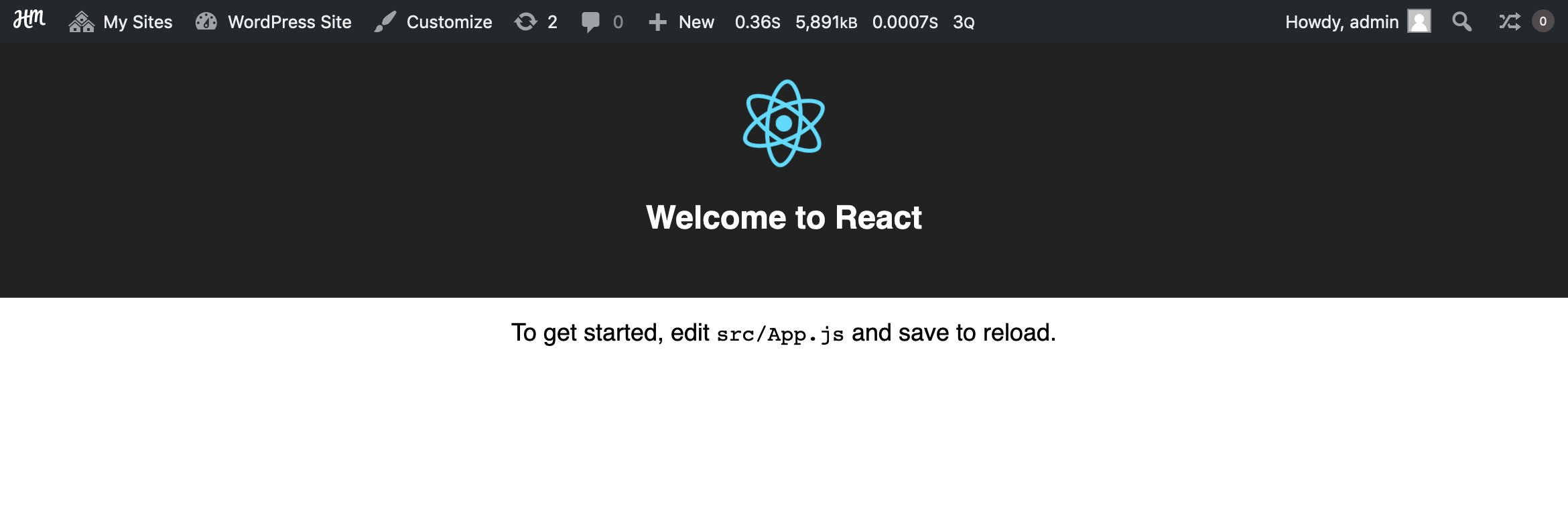Click the Query Monitor 0.36s timing stat
The height and width of the screenshot is (515, 1568).
[757, 21]
